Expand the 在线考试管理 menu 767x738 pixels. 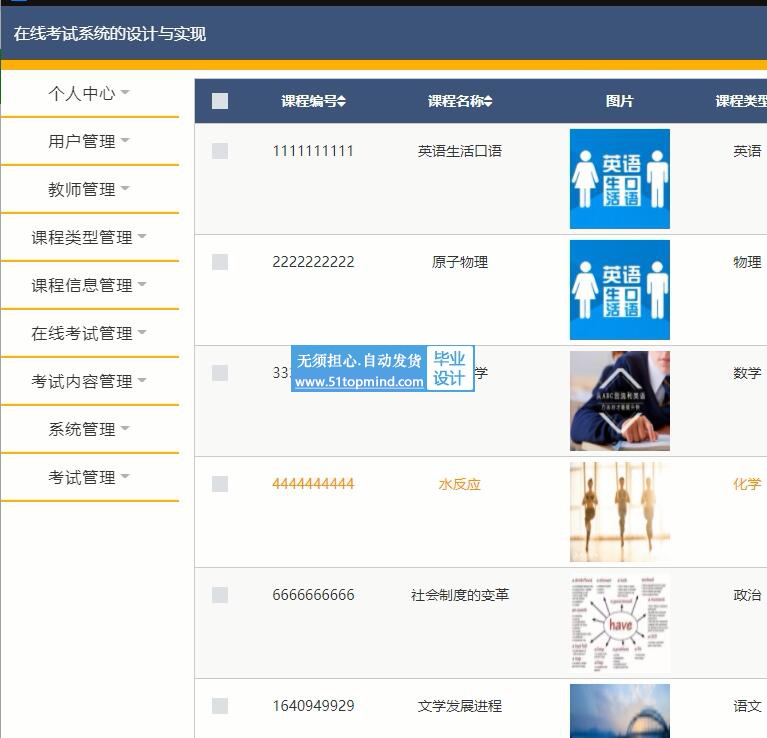[89, 333]
